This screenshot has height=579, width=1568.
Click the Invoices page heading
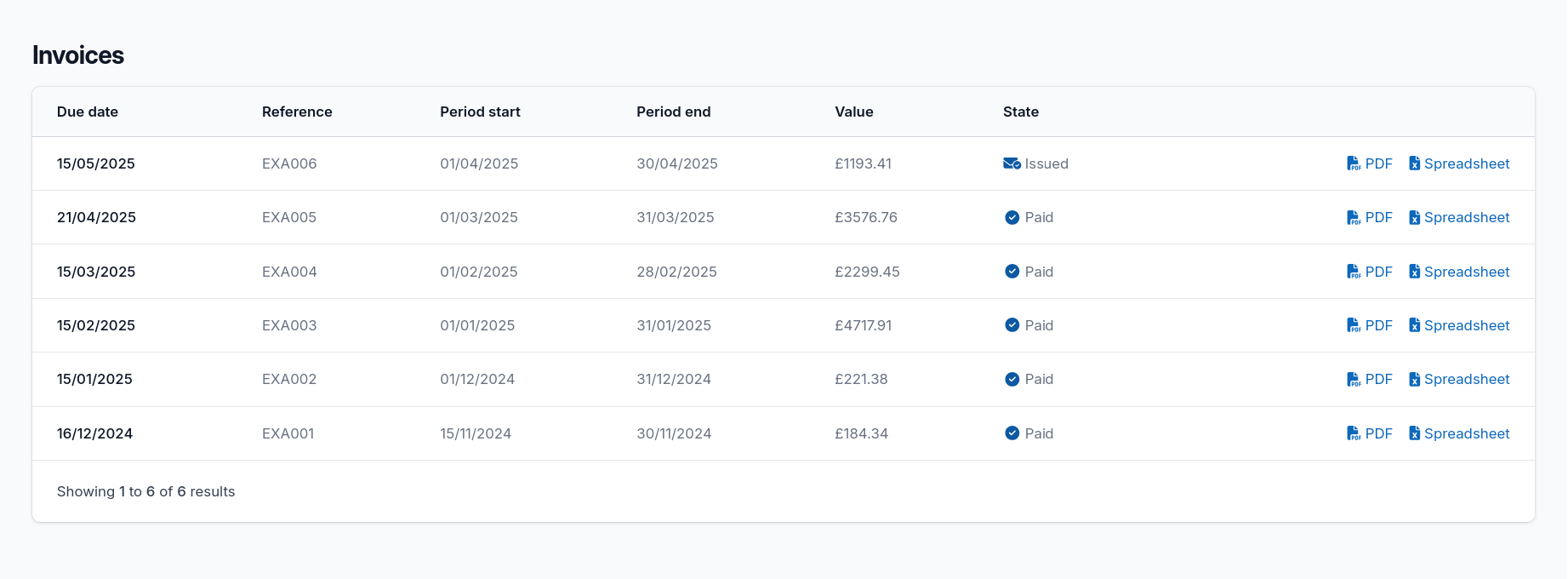point(78,55)
